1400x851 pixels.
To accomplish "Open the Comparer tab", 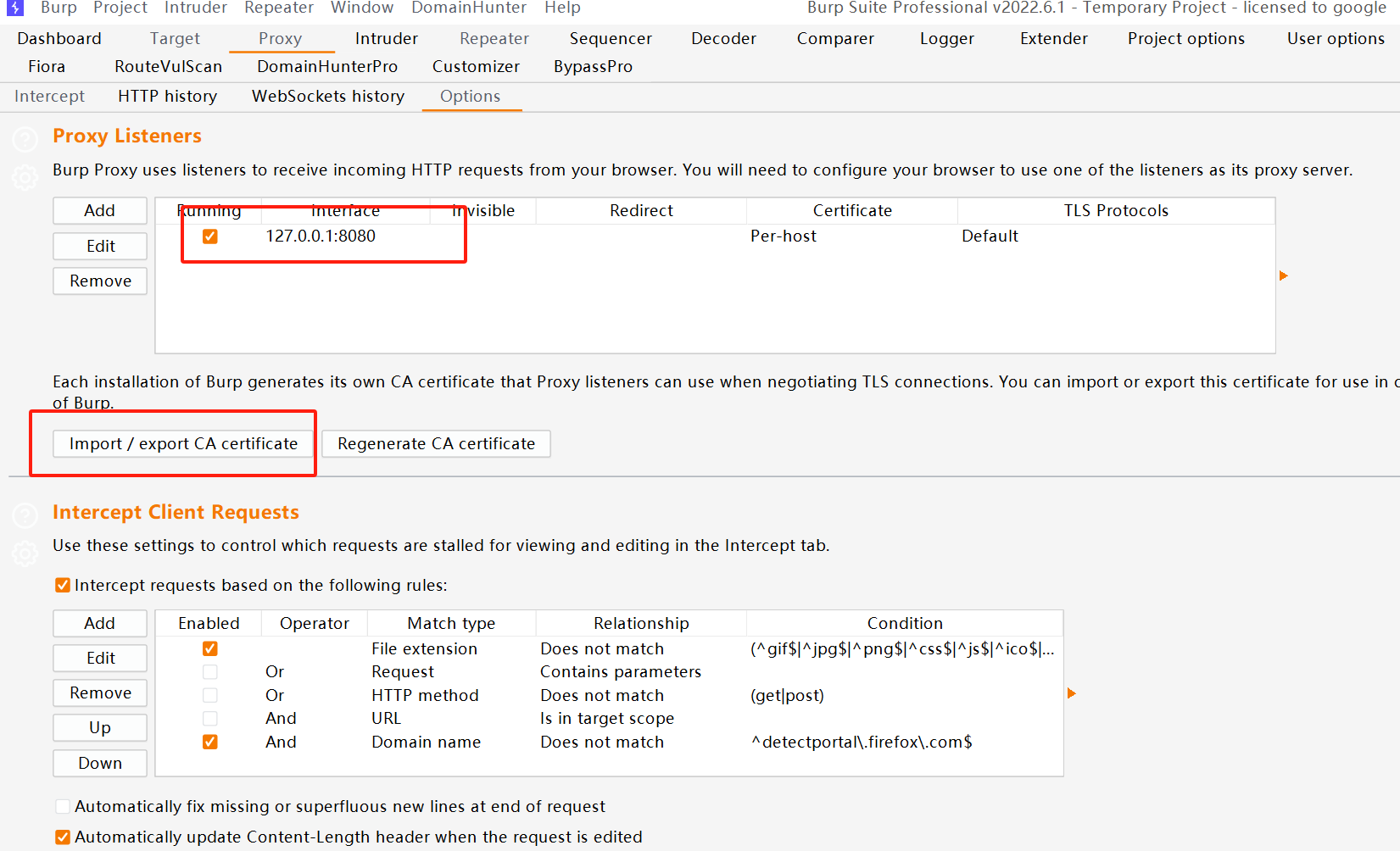I will (x=835, y=38).
